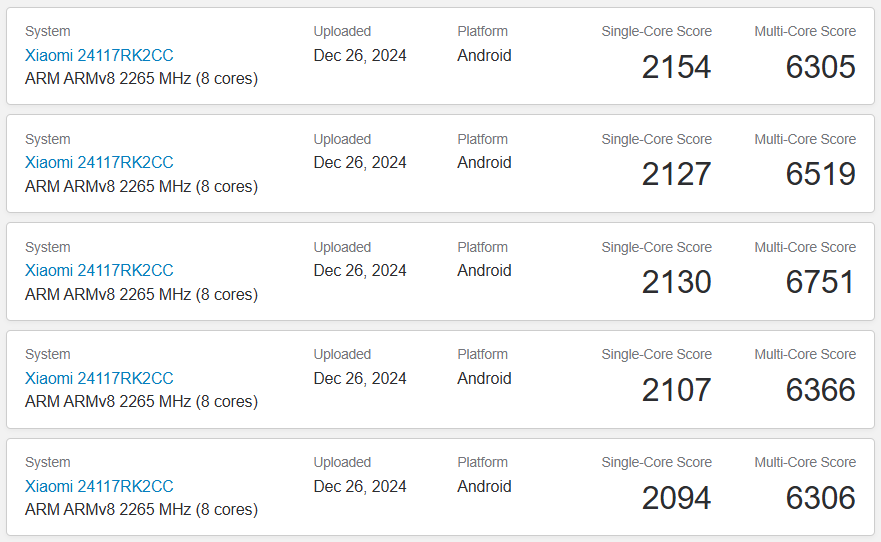Select the multi-core score 6306
881x542 pixels.
pos(820,498)
